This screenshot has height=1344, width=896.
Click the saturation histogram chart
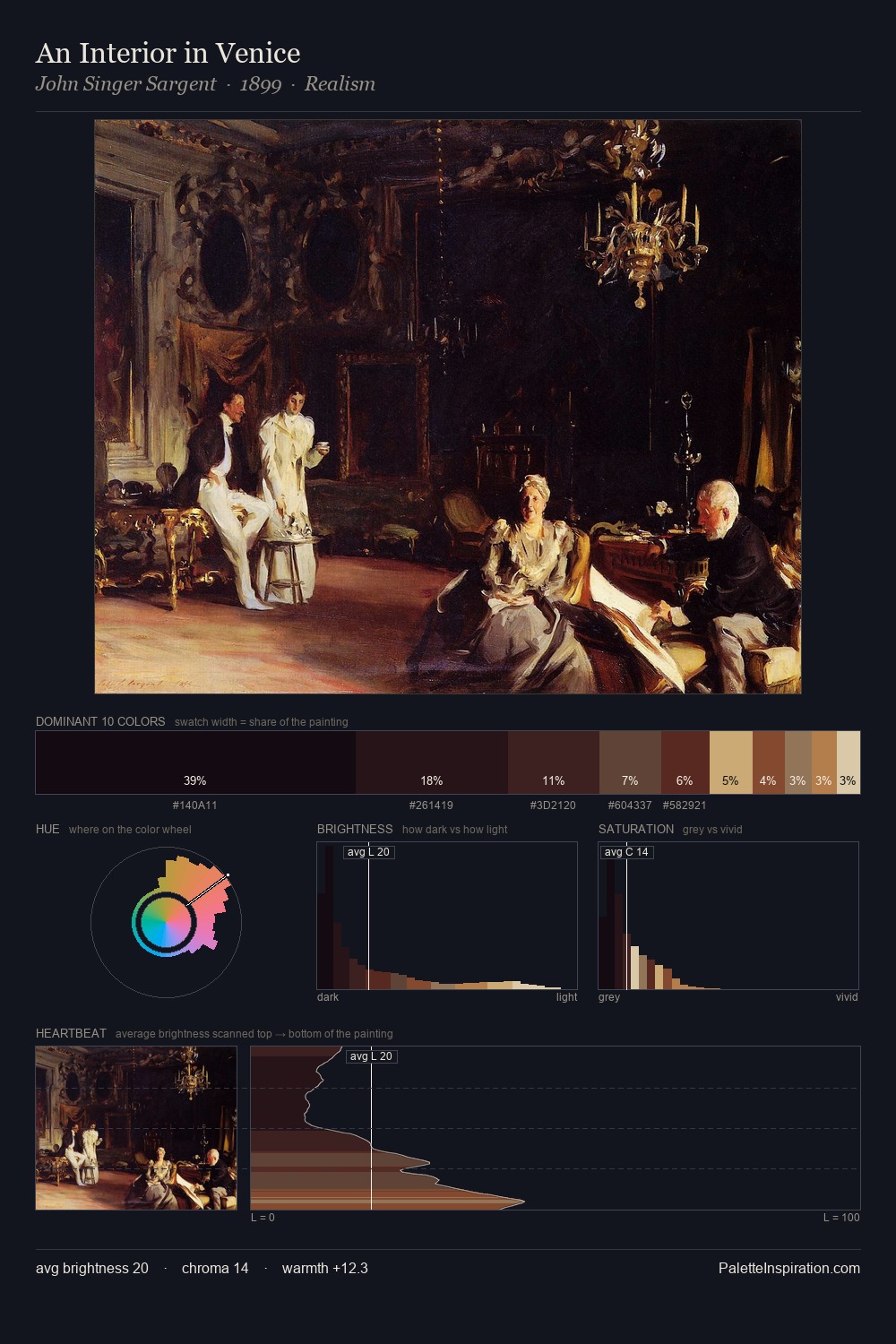pos(728,916)
